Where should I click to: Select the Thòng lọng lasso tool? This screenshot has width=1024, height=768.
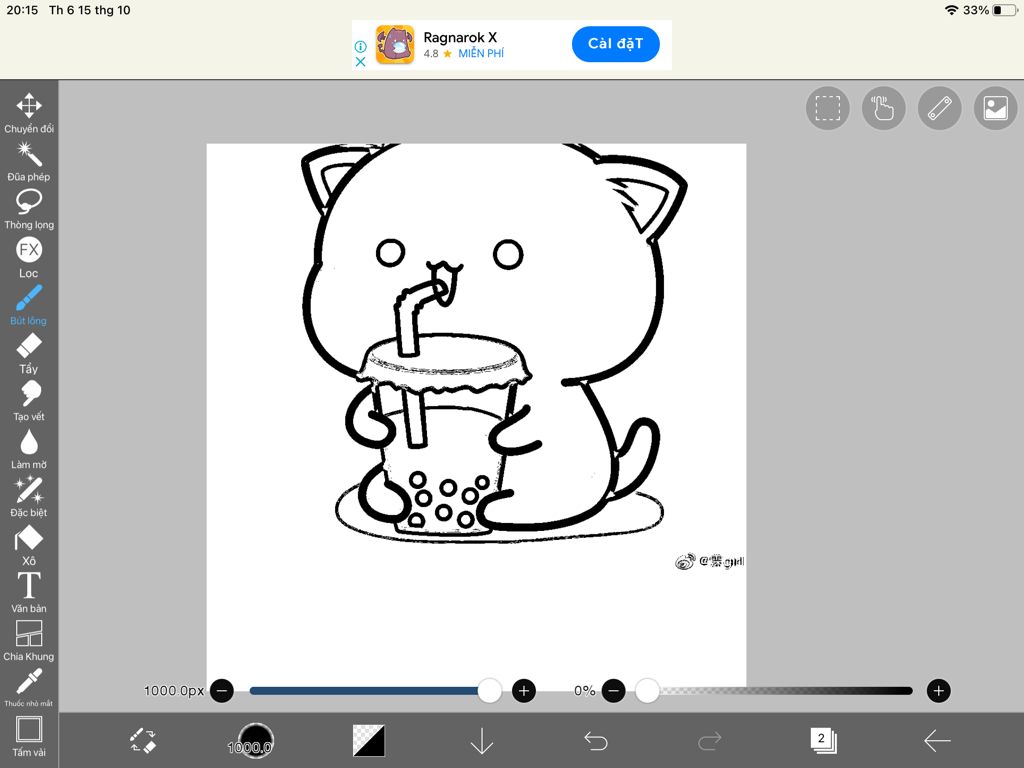pyautogui.click(x=29, y=209)
